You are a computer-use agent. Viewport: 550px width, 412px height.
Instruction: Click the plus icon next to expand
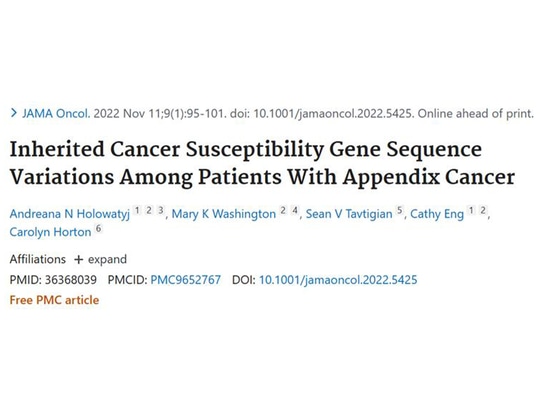tap(79, 259)
